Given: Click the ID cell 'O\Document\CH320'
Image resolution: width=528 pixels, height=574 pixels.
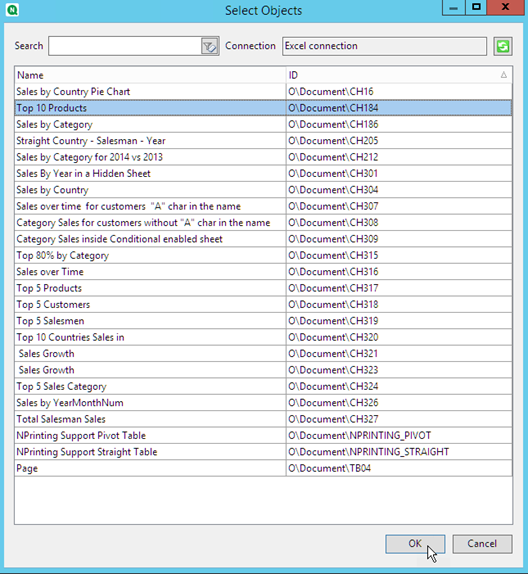Looking at the screenshot, I should 399,337.
